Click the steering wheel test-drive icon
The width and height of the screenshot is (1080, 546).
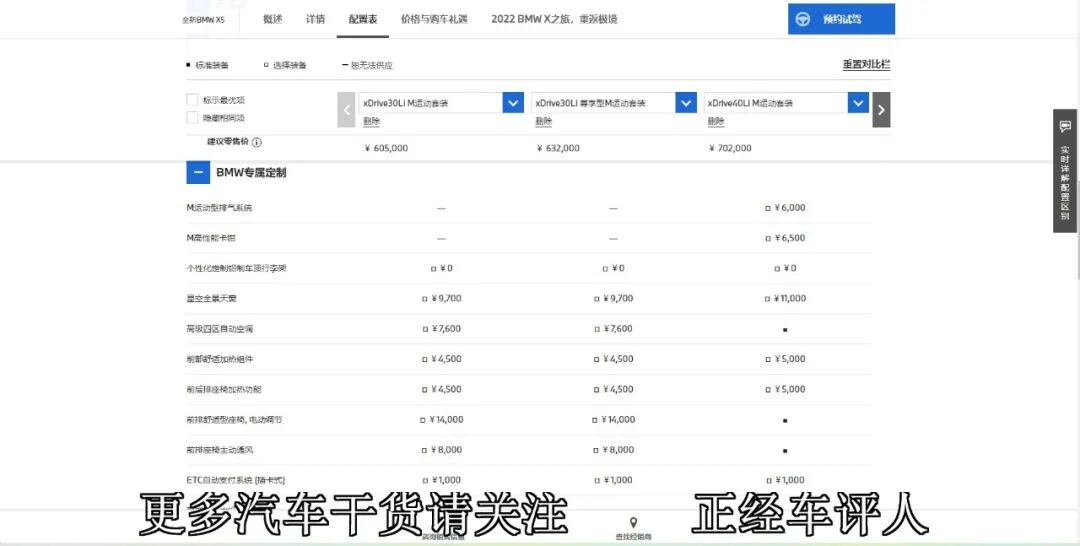coord(802,19)
